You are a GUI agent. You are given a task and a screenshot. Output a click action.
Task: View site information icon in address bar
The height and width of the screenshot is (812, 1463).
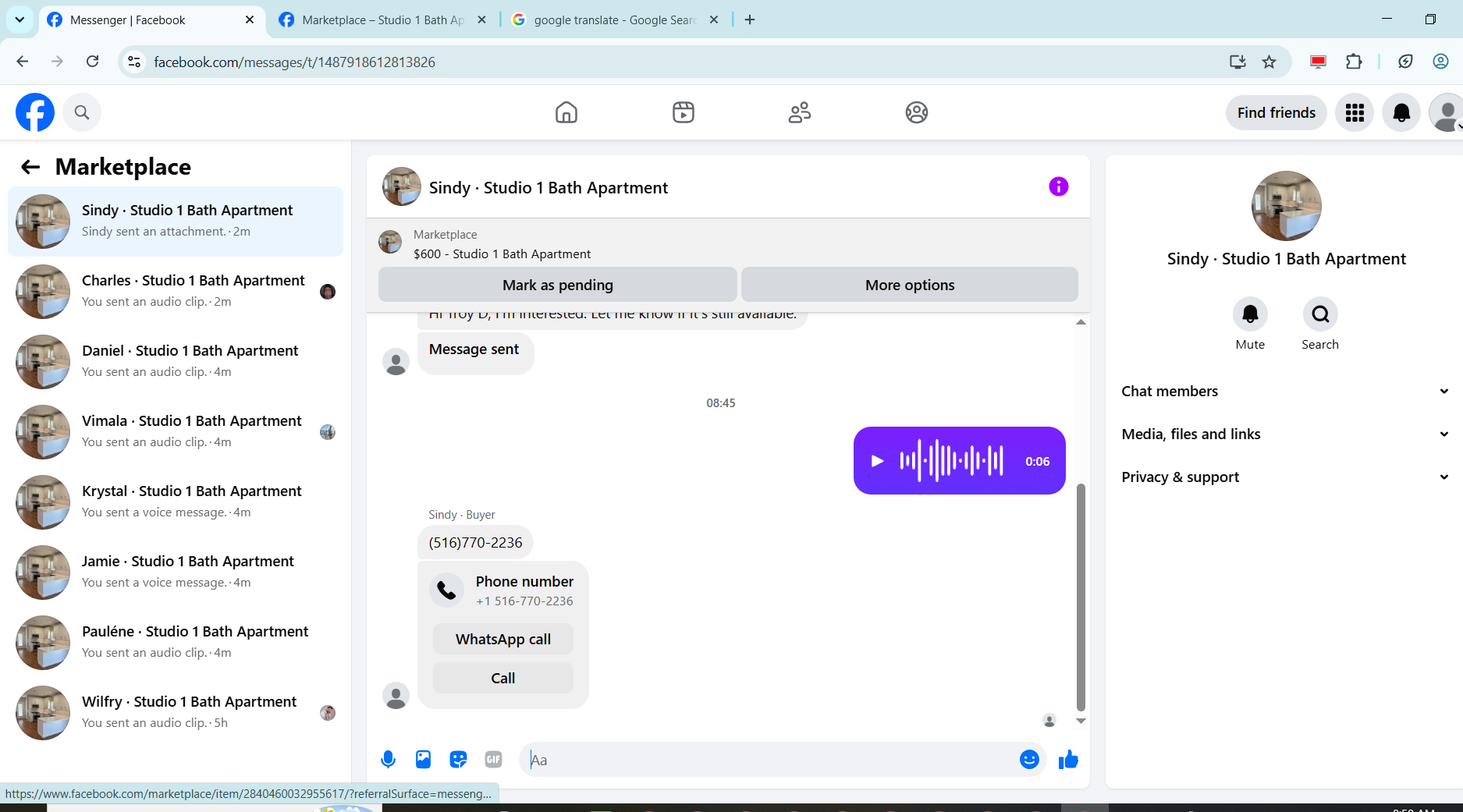point(134,62)
